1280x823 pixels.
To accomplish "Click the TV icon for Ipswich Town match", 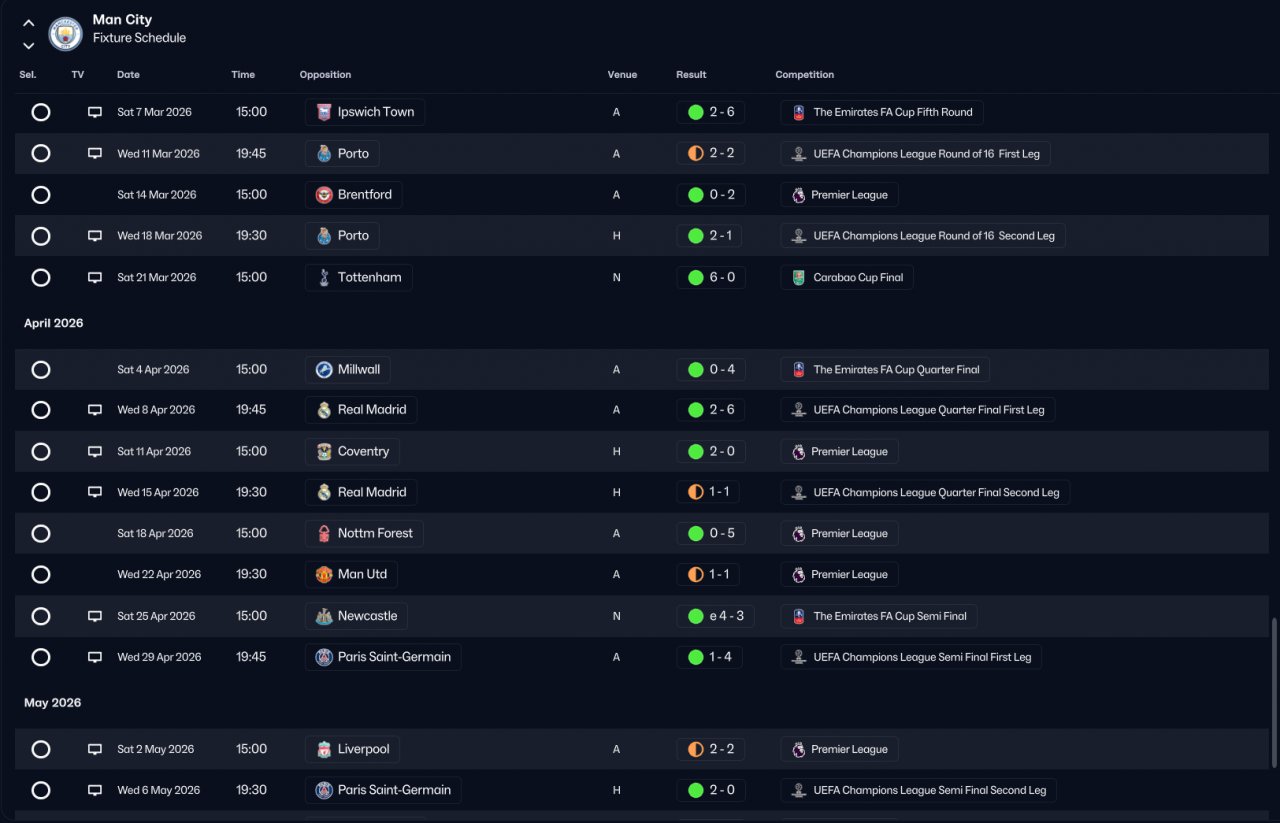I will 95,113.
